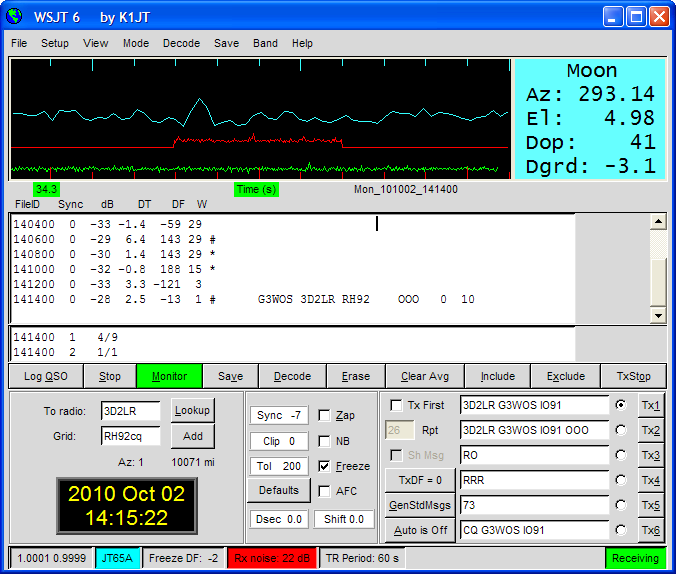Open the Band menu
Viewport: 676px width, 574px height.
pyautogui.click(x=265, y=44)
